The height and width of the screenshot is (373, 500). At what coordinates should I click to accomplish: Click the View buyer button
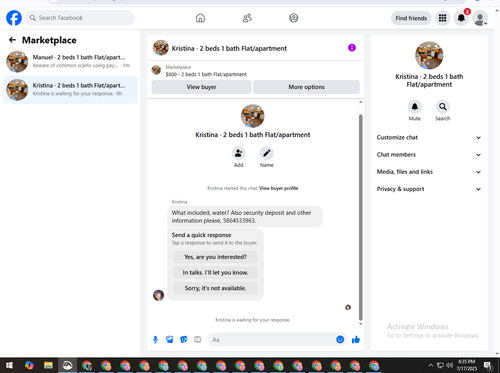pyautogui.click(x=201, y=87)
